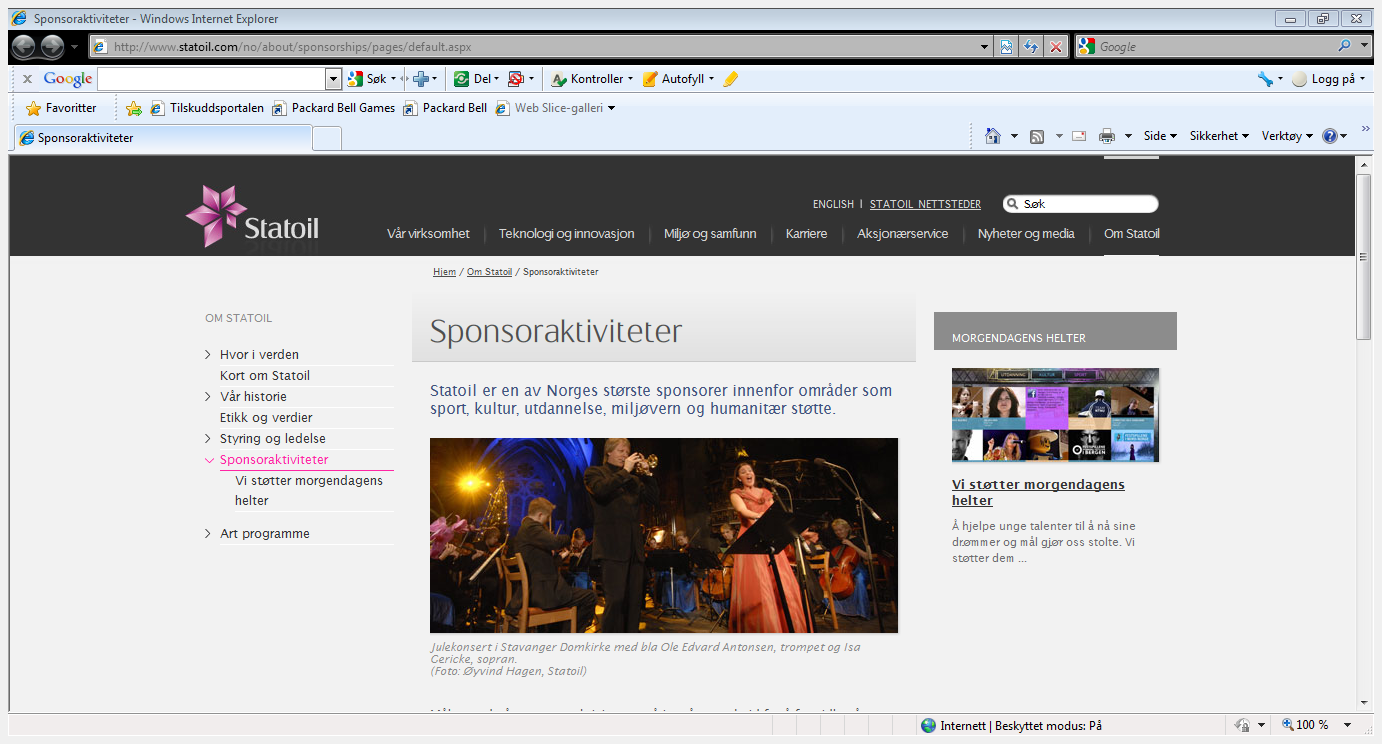Show hidden command bar items with chevron
This screenshot has height=744, width=1382.
point(1366,128)
